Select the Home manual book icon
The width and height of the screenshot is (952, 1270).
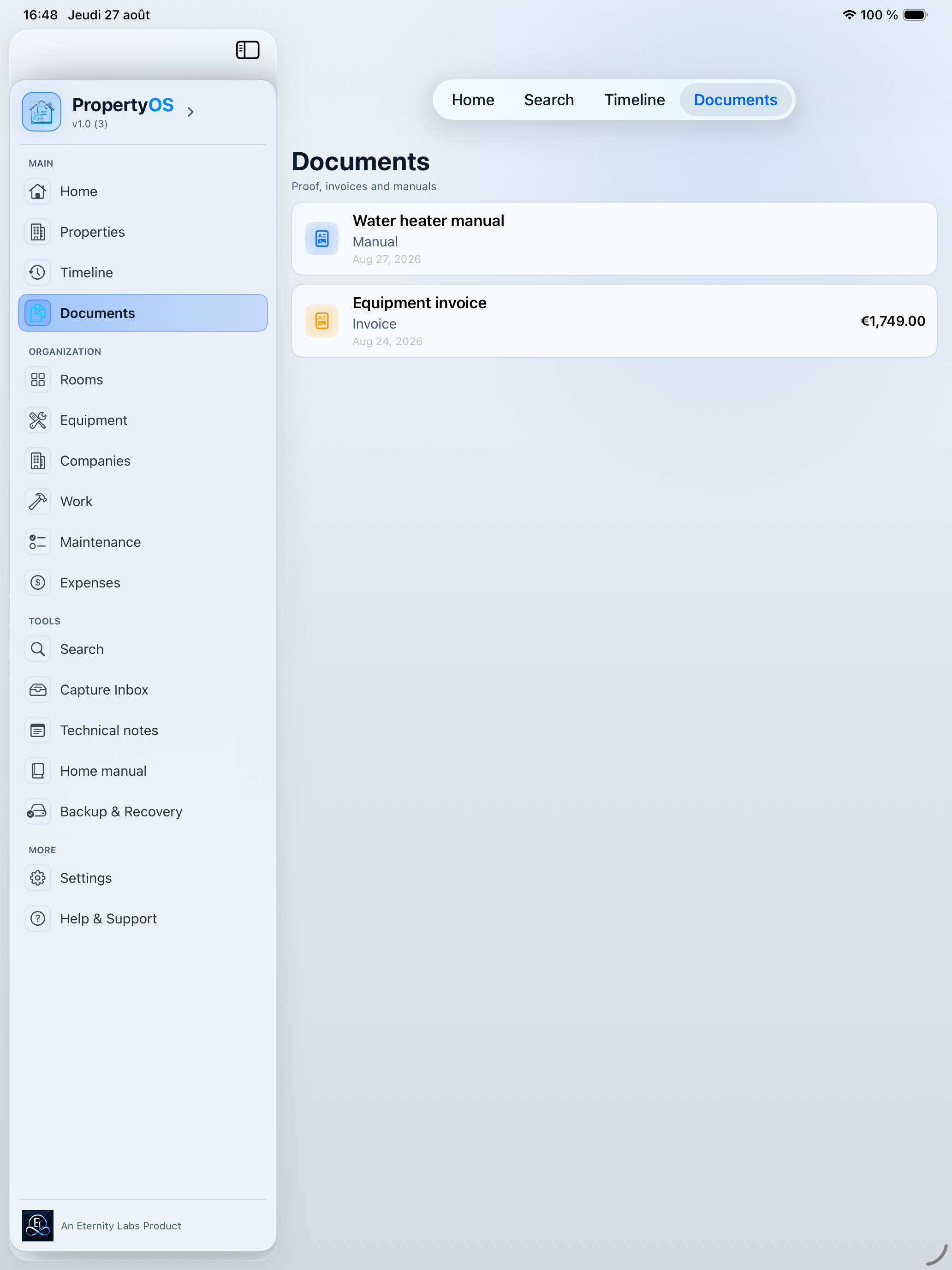[38, 771]
